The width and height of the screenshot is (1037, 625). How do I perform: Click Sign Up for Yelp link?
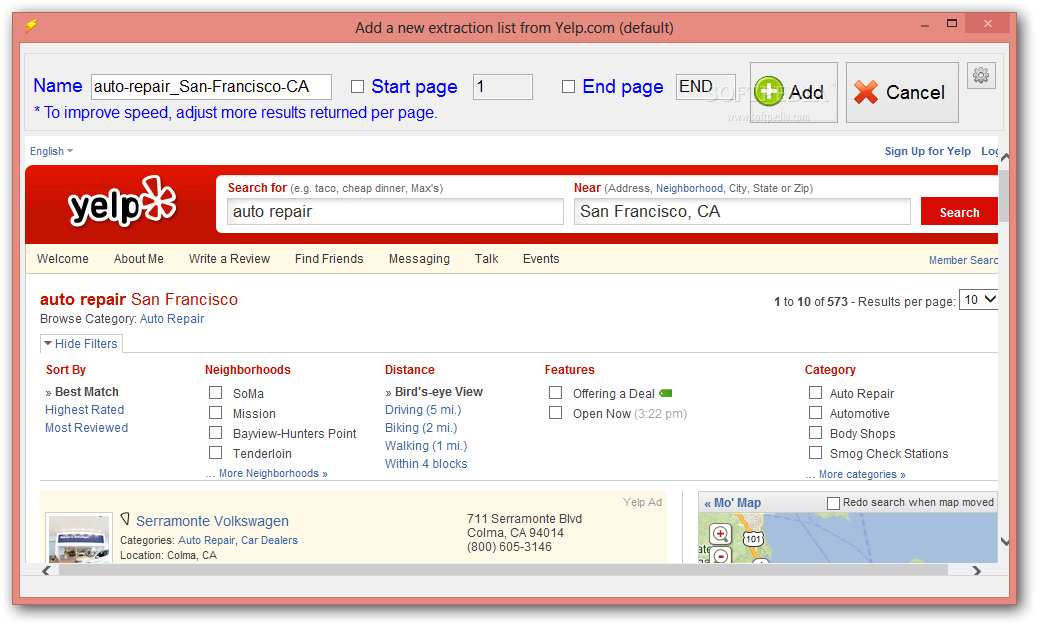pos(928,151)
